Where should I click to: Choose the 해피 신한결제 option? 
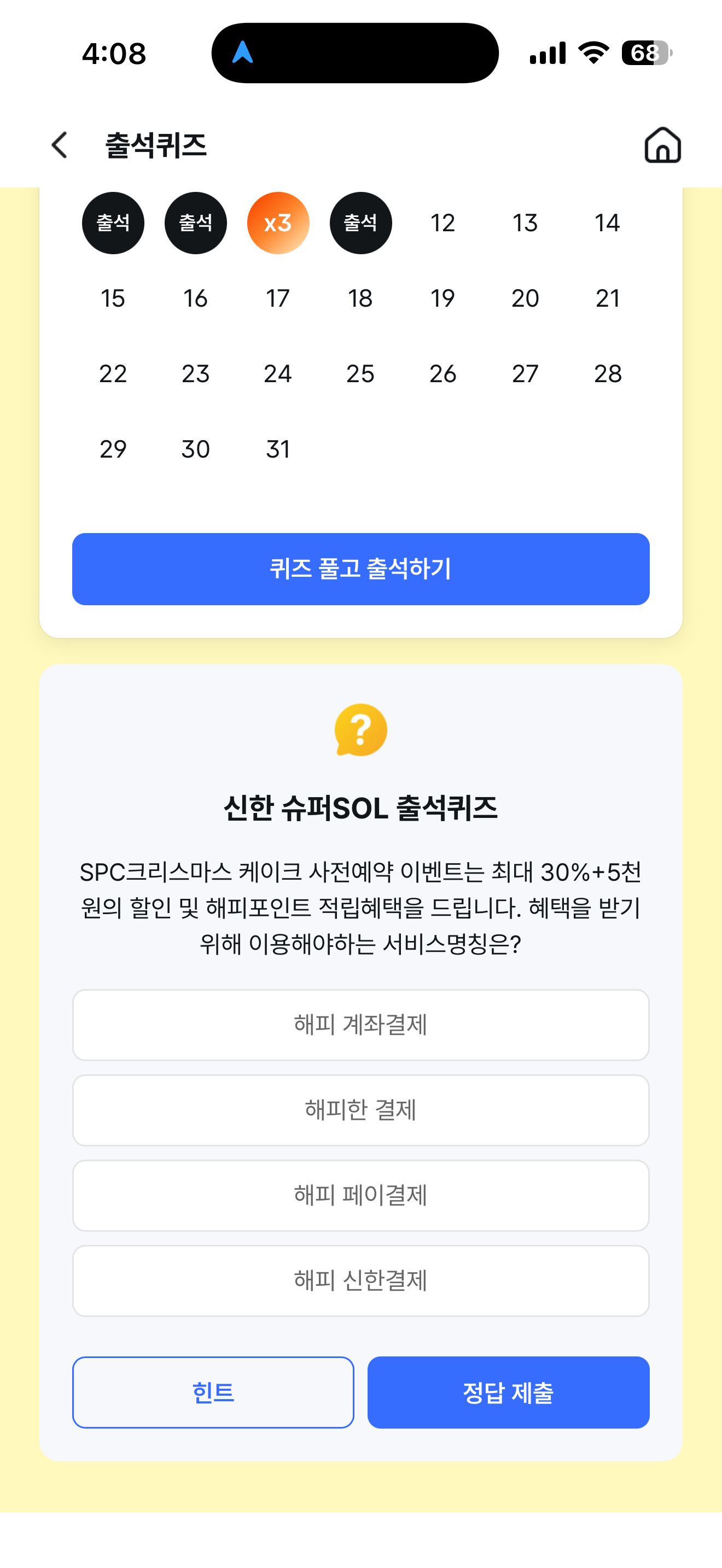pyautogui.click(x=361, y=1280)
